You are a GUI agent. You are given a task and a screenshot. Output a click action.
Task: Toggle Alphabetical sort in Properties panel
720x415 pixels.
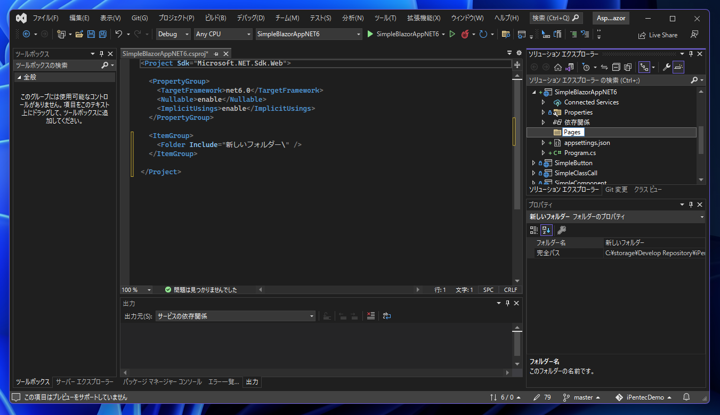pyautogui.click(x=546, y=230)
